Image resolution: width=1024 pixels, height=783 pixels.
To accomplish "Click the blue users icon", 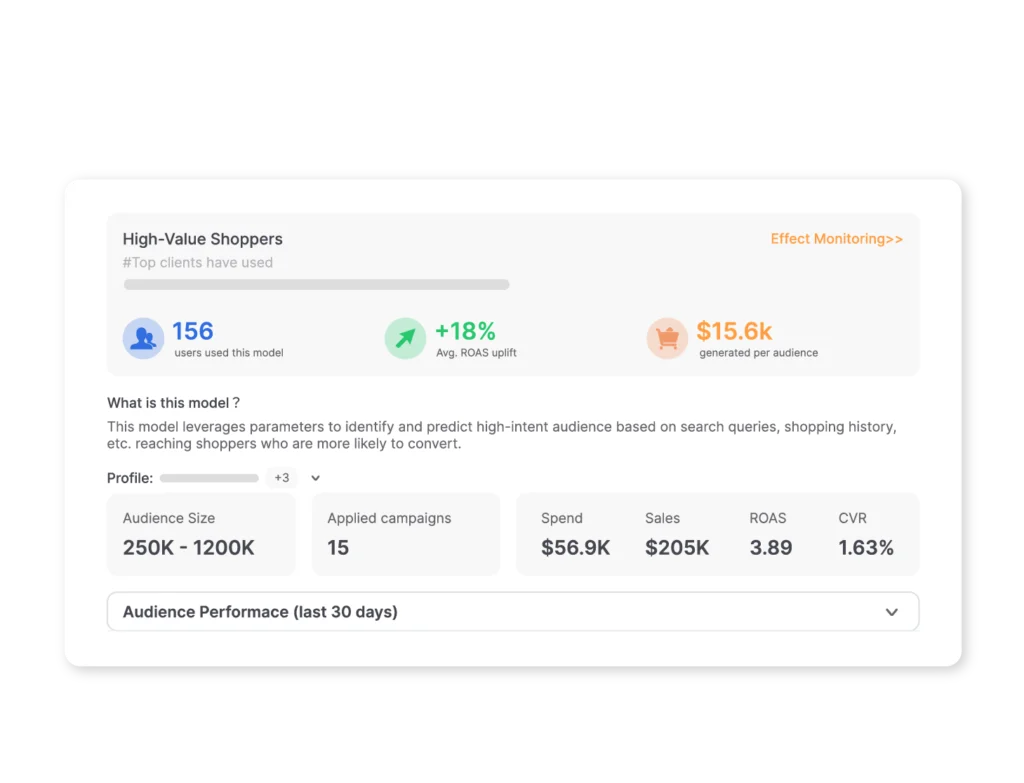I will pyautogui.click(x=143, y=338).
